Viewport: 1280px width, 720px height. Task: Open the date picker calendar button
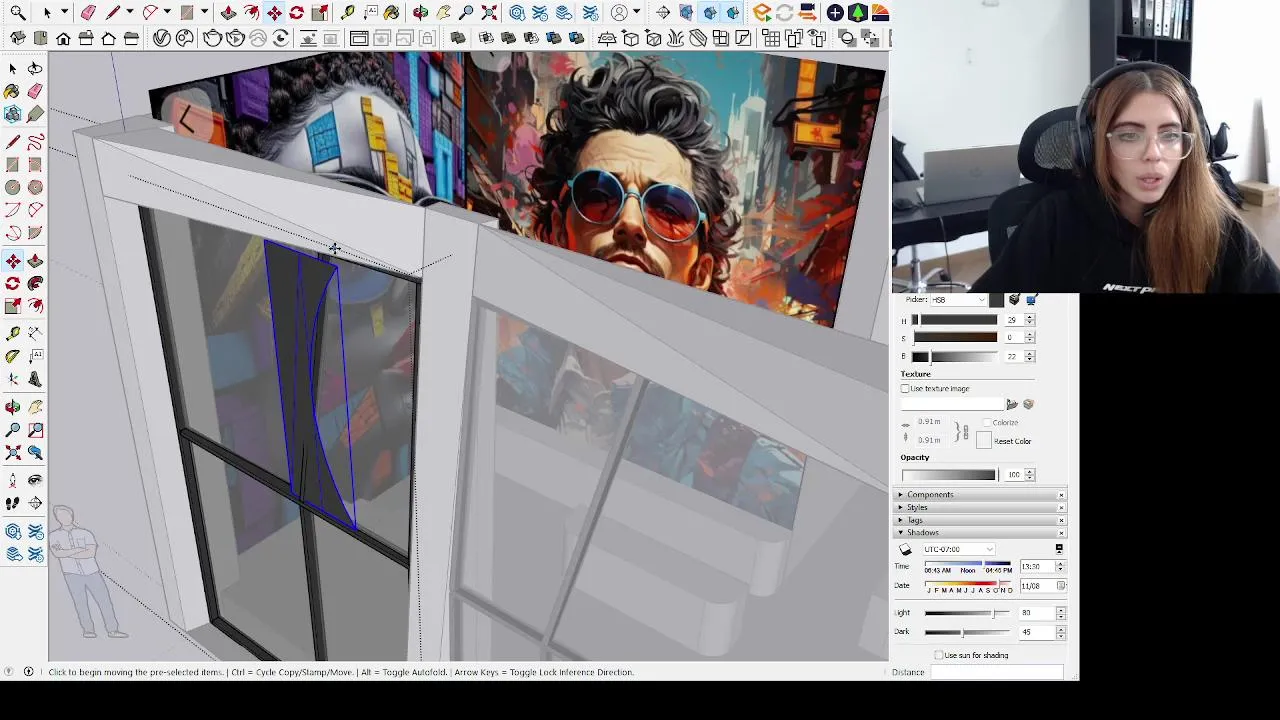point(1061,586)
